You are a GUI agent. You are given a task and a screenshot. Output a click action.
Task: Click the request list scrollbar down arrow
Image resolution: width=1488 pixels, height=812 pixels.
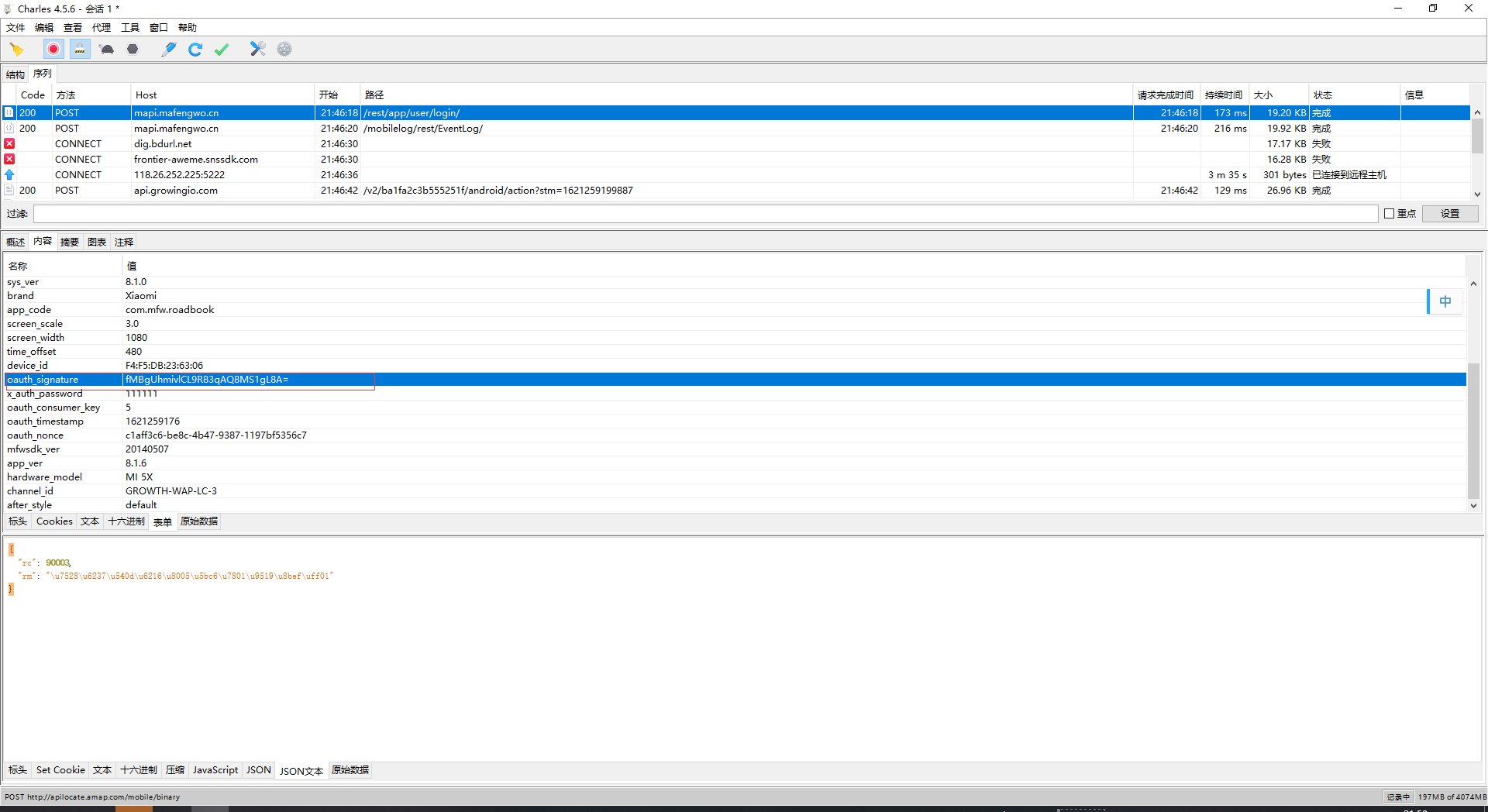point(1477,194)
